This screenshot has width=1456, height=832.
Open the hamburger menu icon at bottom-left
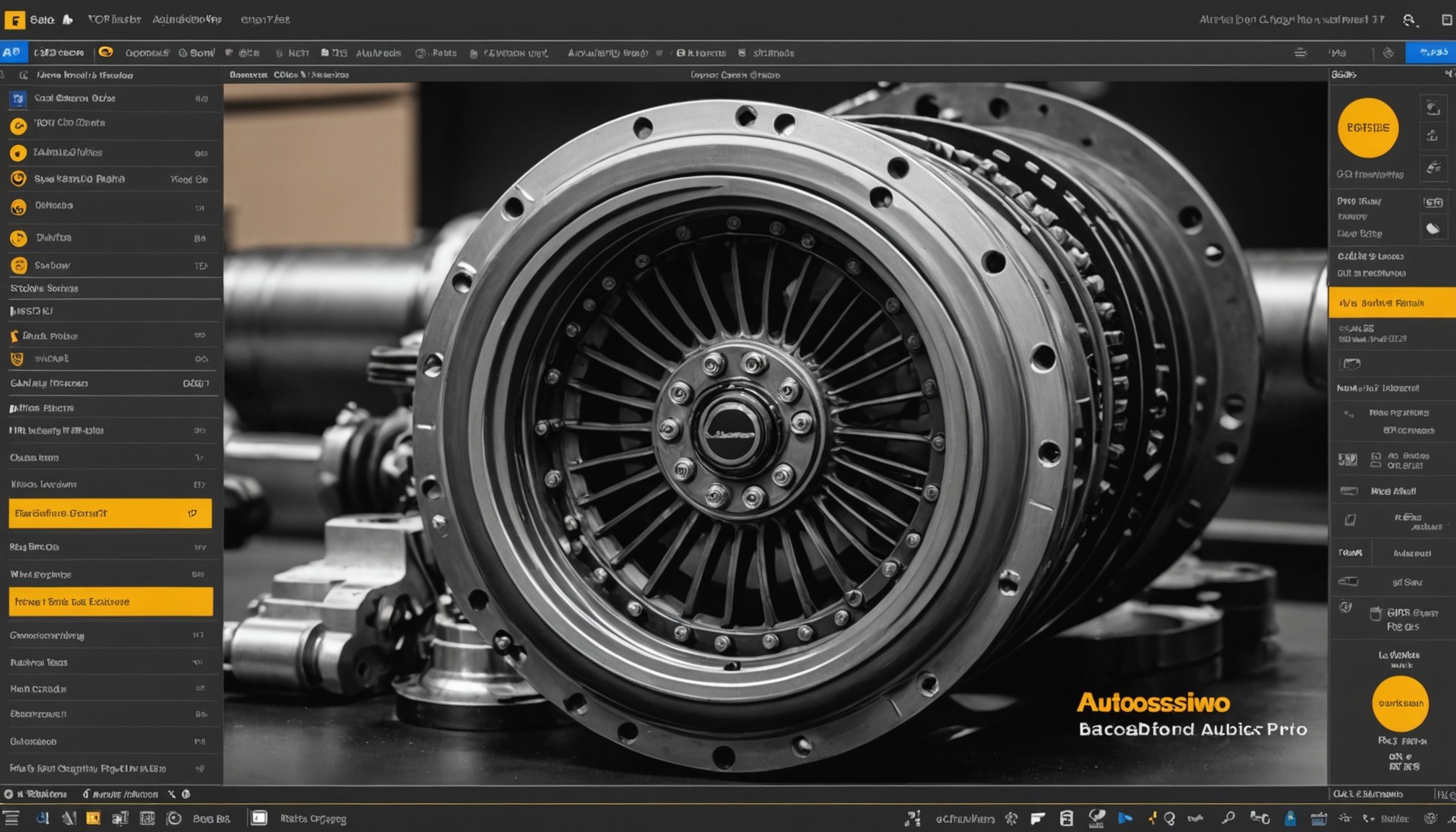(x=12, y=818)
